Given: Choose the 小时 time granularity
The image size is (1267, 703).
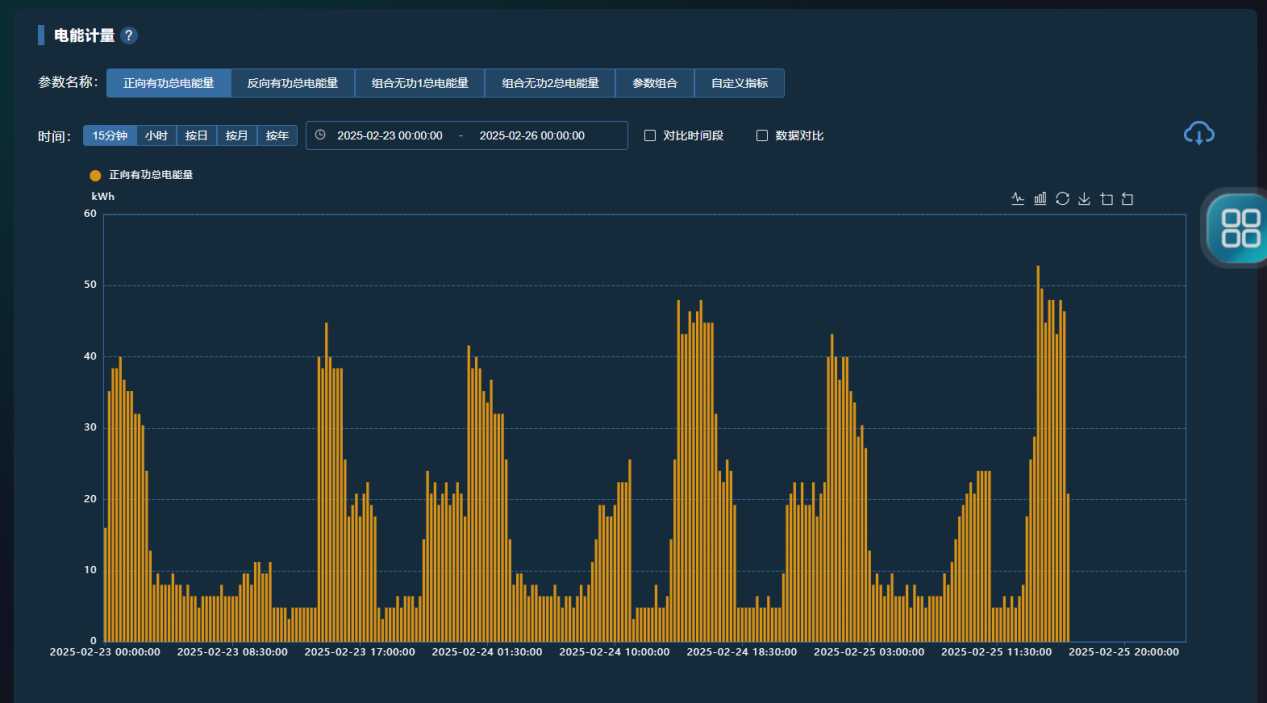Looking at the screenshot, I should pyautogui.click(x=156, y=135).
